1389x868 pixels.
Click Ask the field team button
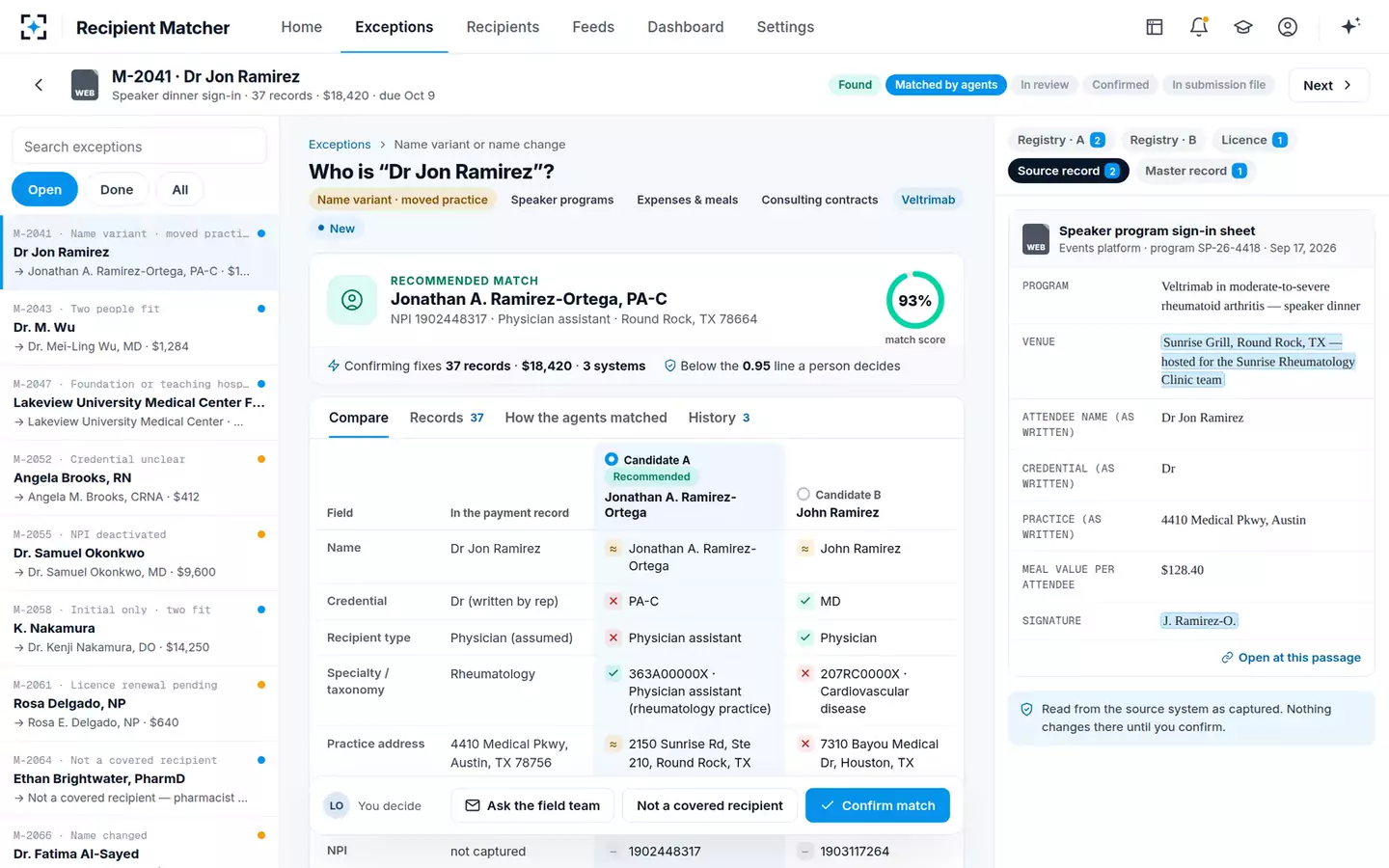coord(532,805)
